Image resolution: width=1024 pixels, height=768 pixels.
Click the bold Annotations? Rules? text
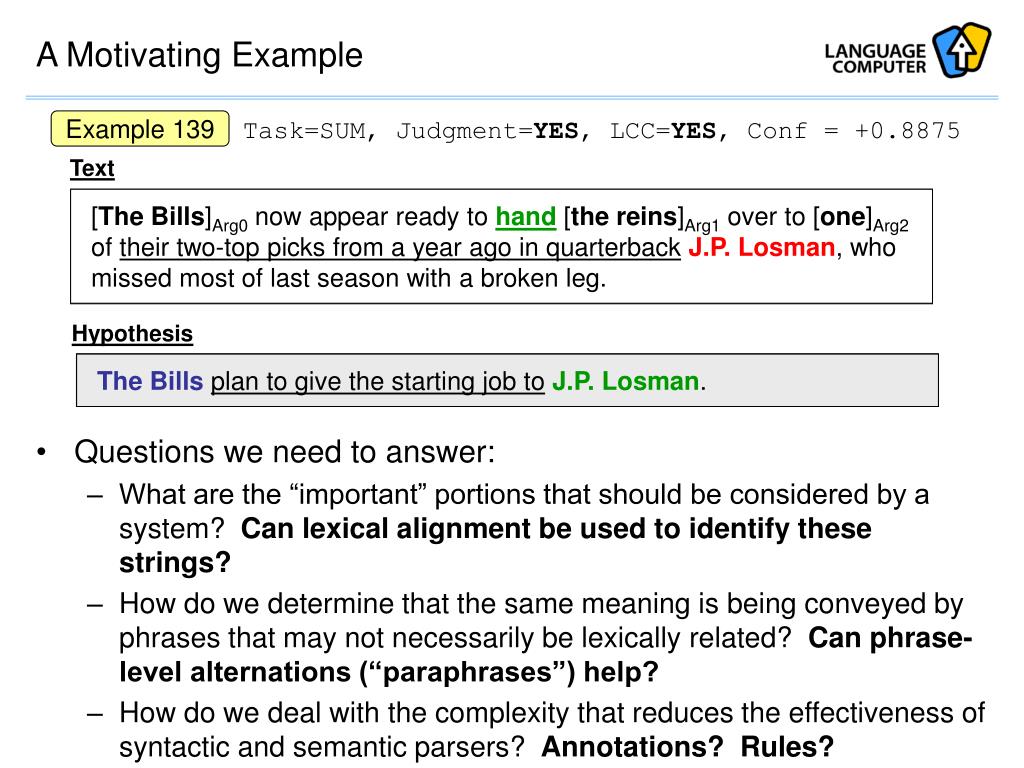point(688,746)
